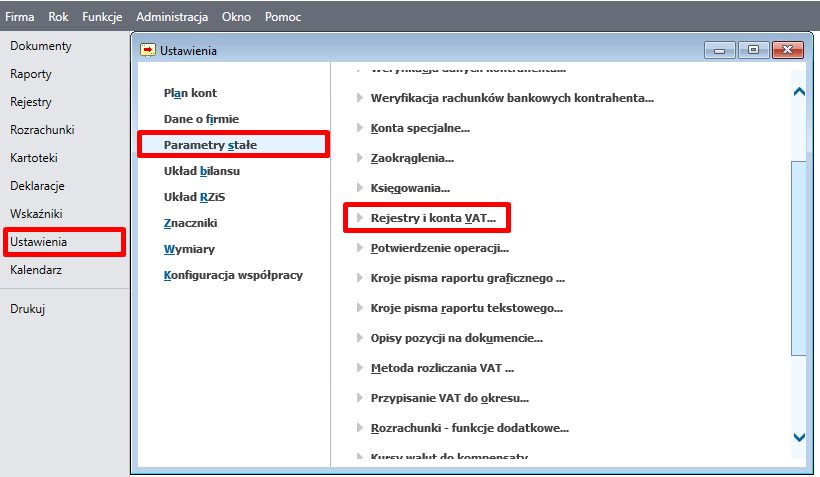This screenshot has height=477, width=820.
Task: Open the Pomoc menu
Action: [283, 17]
